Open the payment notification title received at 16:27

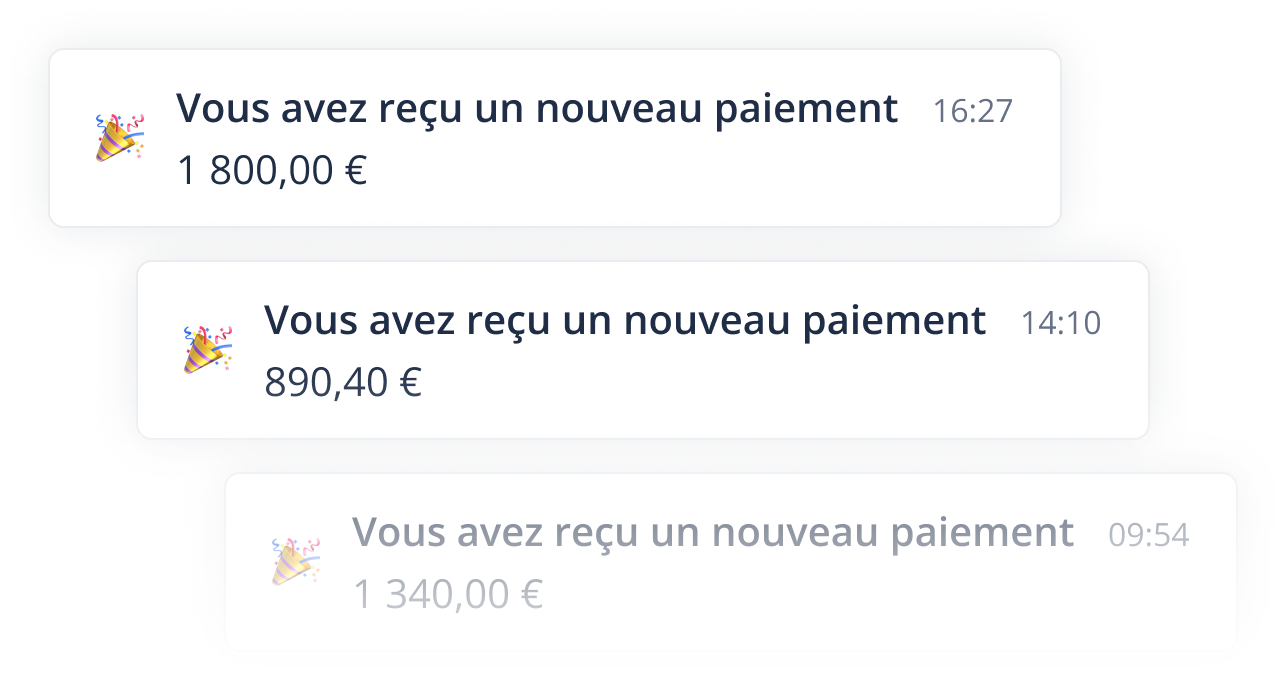pos(536,109)
